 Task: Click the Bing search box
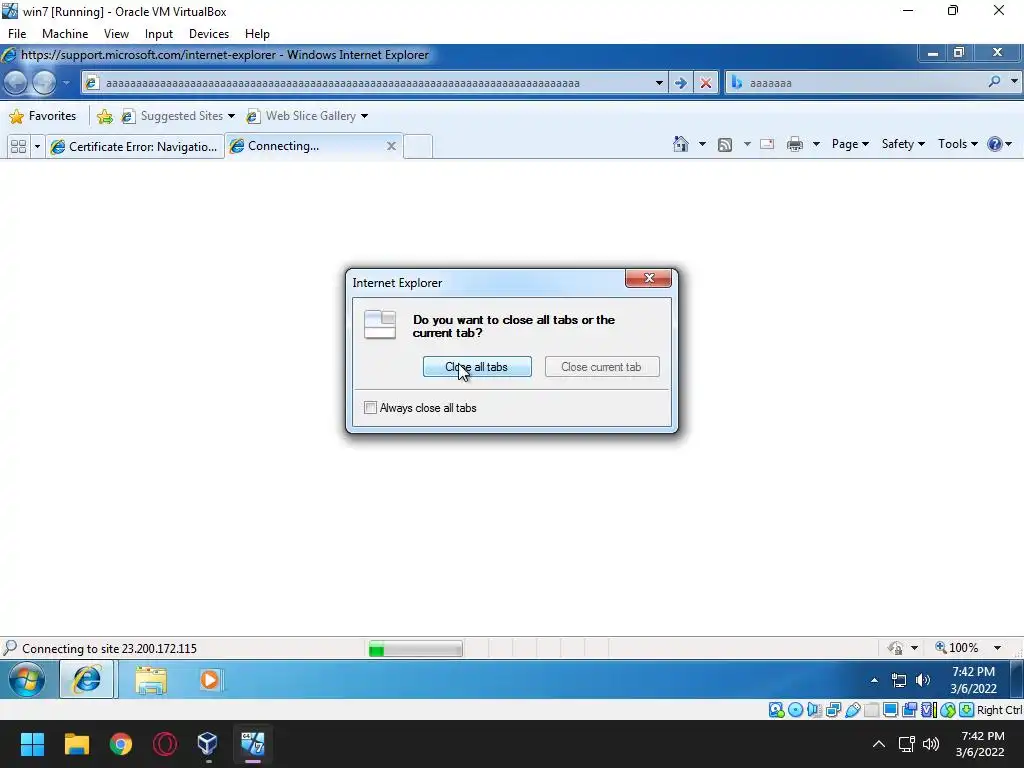click(x=862, y=83)
